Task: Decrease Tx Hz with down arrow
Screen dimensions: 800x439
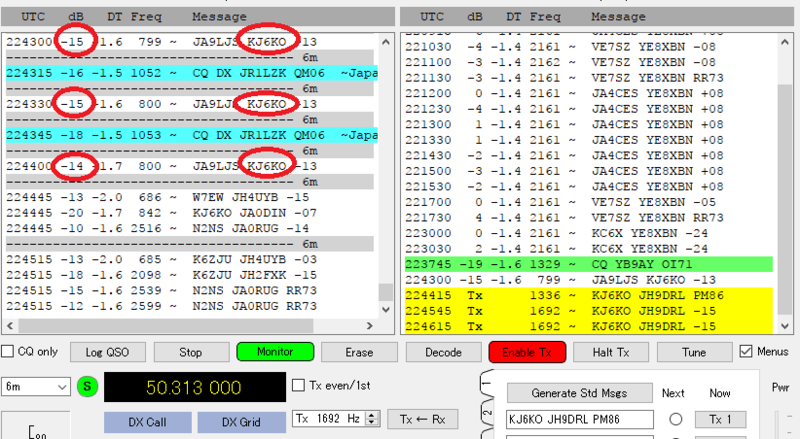Action: (x=372, y=423)
